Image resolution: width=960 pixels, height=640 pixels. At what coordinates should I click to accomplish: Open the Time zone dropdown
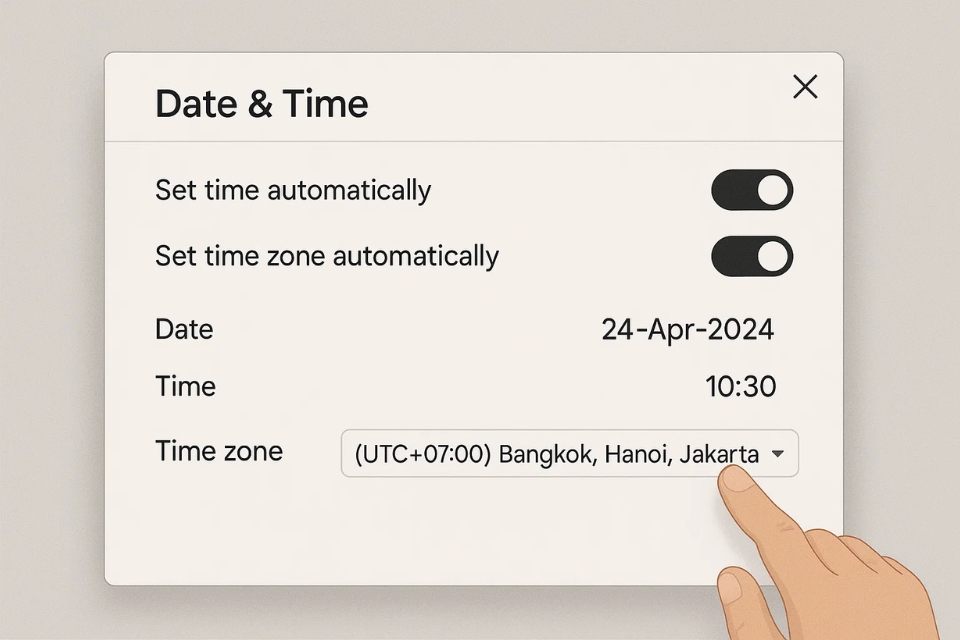(x=569, y=454)
